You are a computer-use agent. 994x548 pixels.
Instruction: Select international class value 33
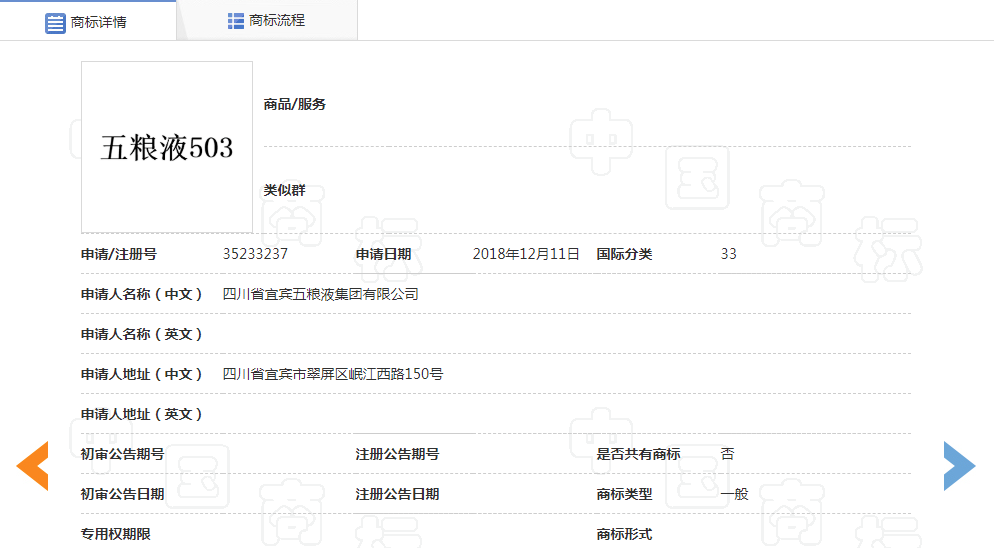(x=728, y=254)
